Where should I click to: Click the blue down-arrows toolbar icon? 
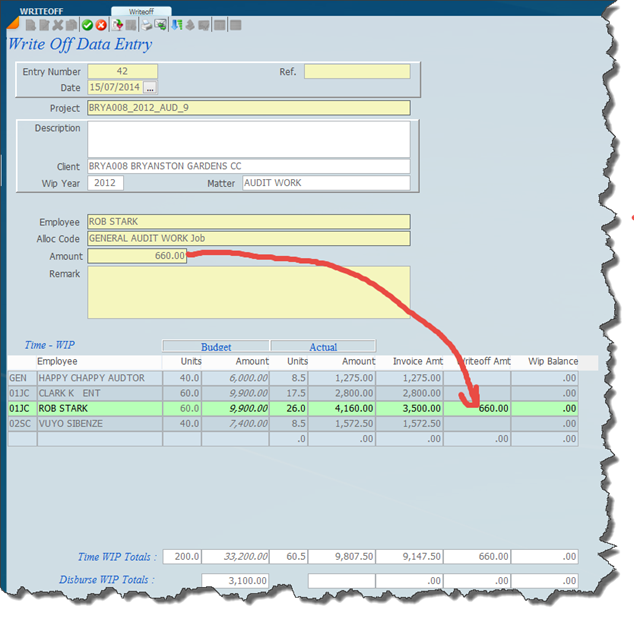click(176, 24)
